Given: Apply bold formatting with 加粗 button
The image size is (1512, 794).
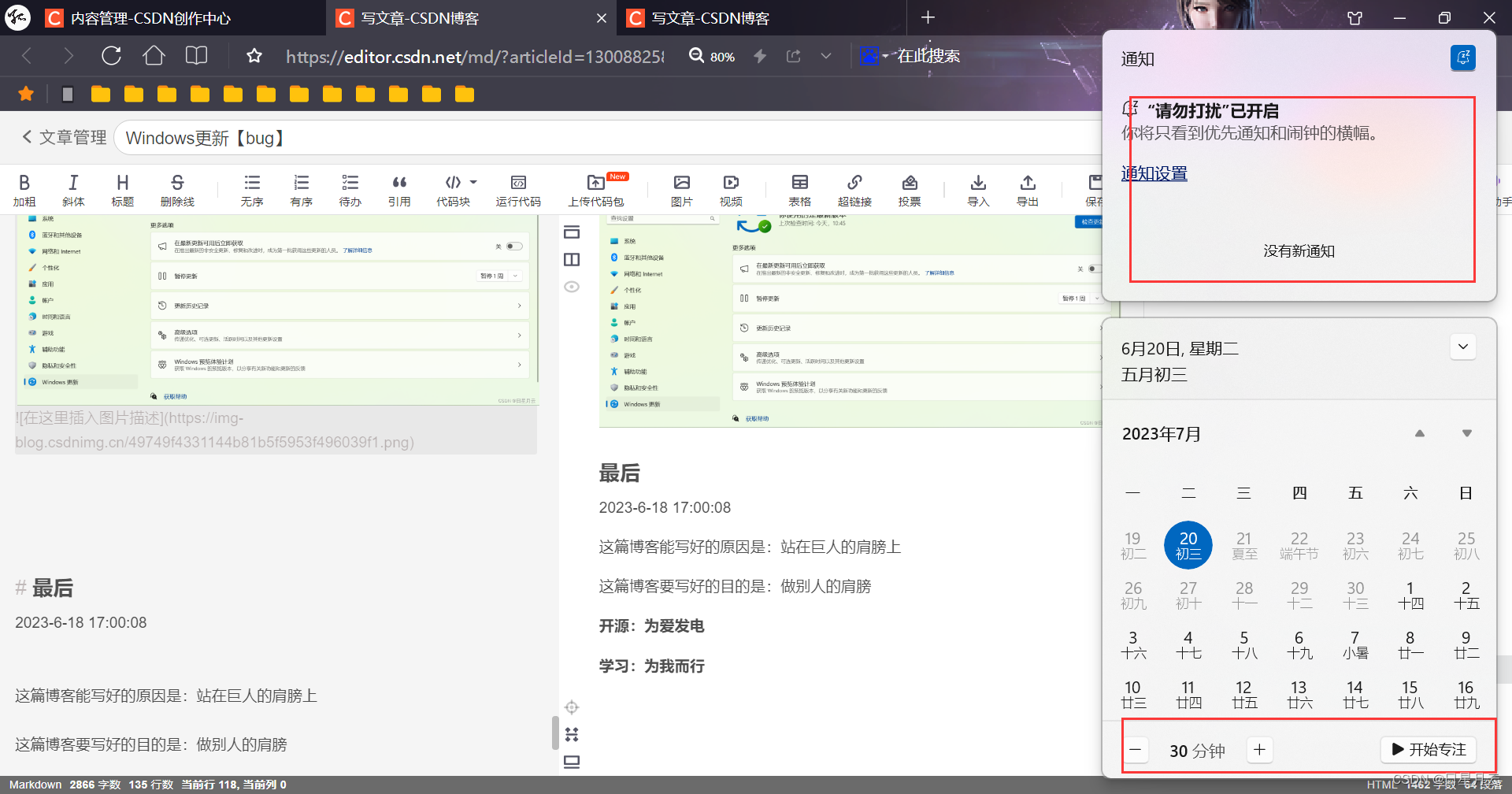Looking at the screenshot, I should coord(24,191).
